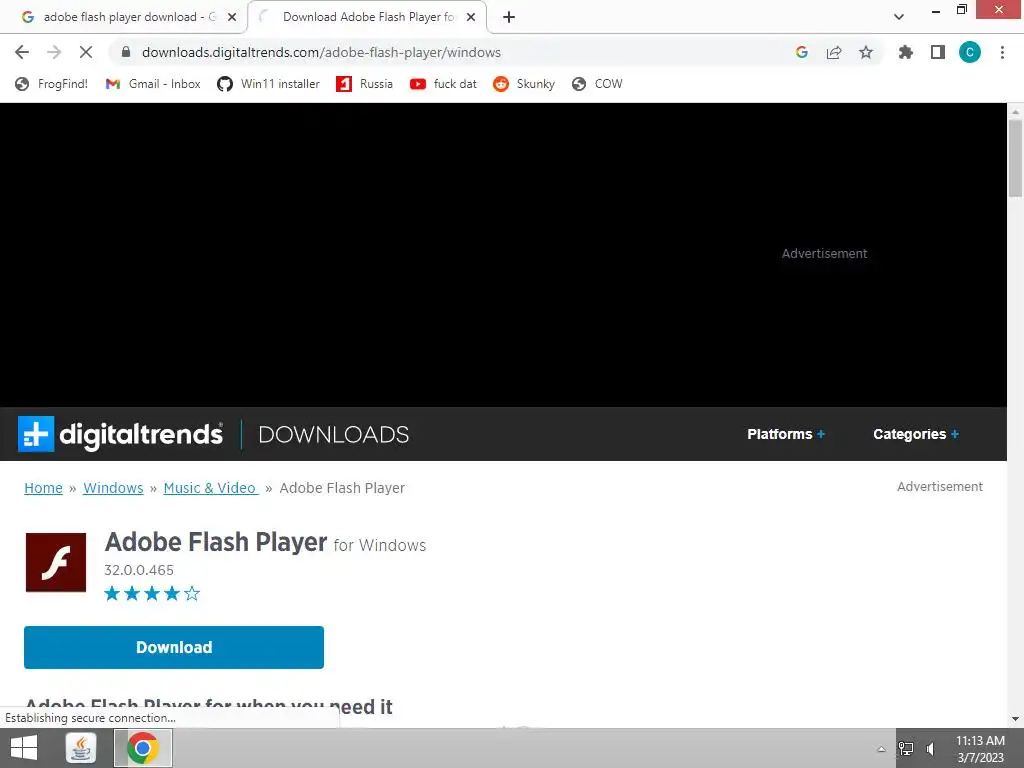Open Chrome three-dot menu
The height and width of the screenshot is (768, 1024).
pyautogui.click(x=1002, y=52)
